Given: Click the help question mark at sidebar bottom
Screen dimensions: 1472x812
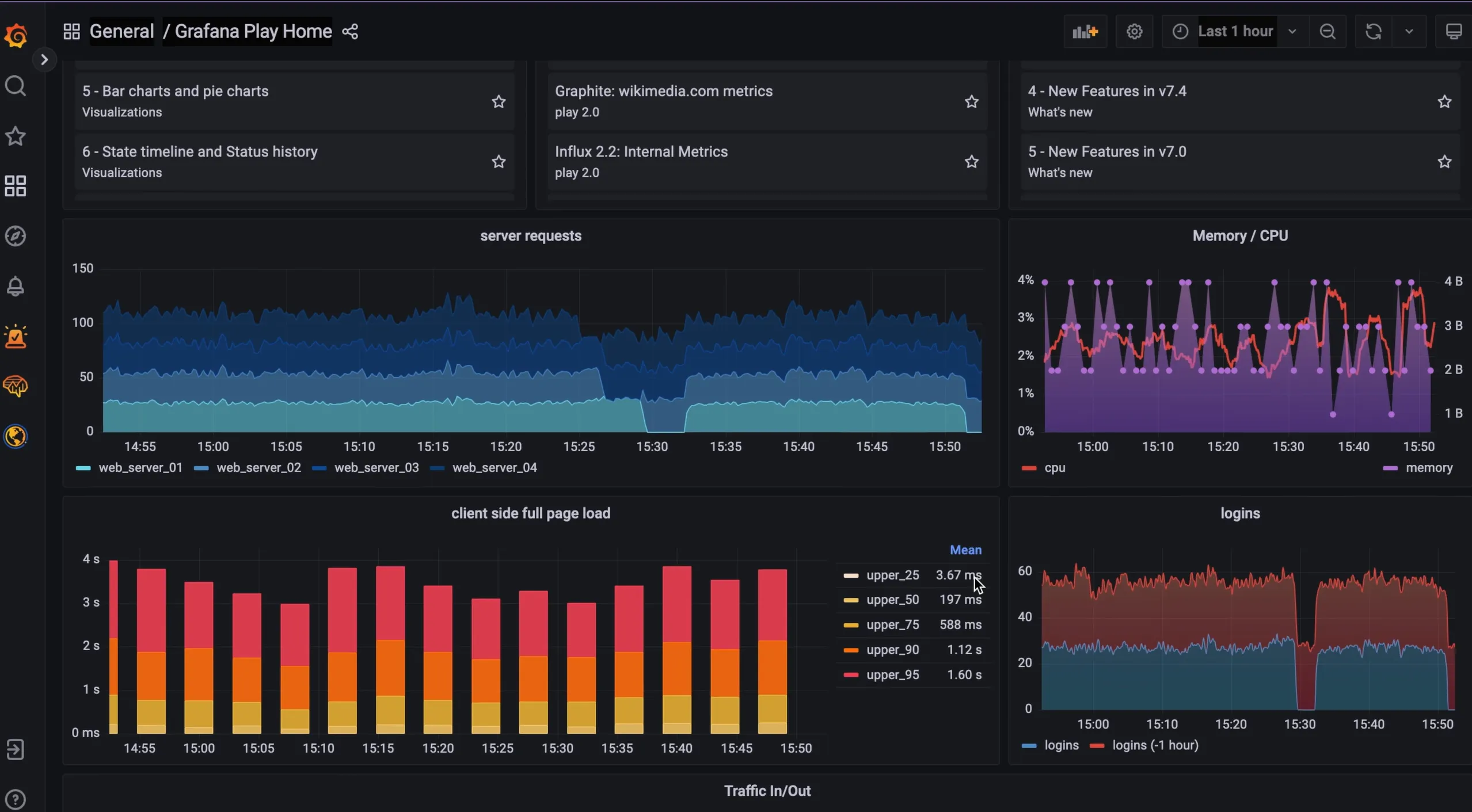Looking at the screenshot, I should 16,798.
